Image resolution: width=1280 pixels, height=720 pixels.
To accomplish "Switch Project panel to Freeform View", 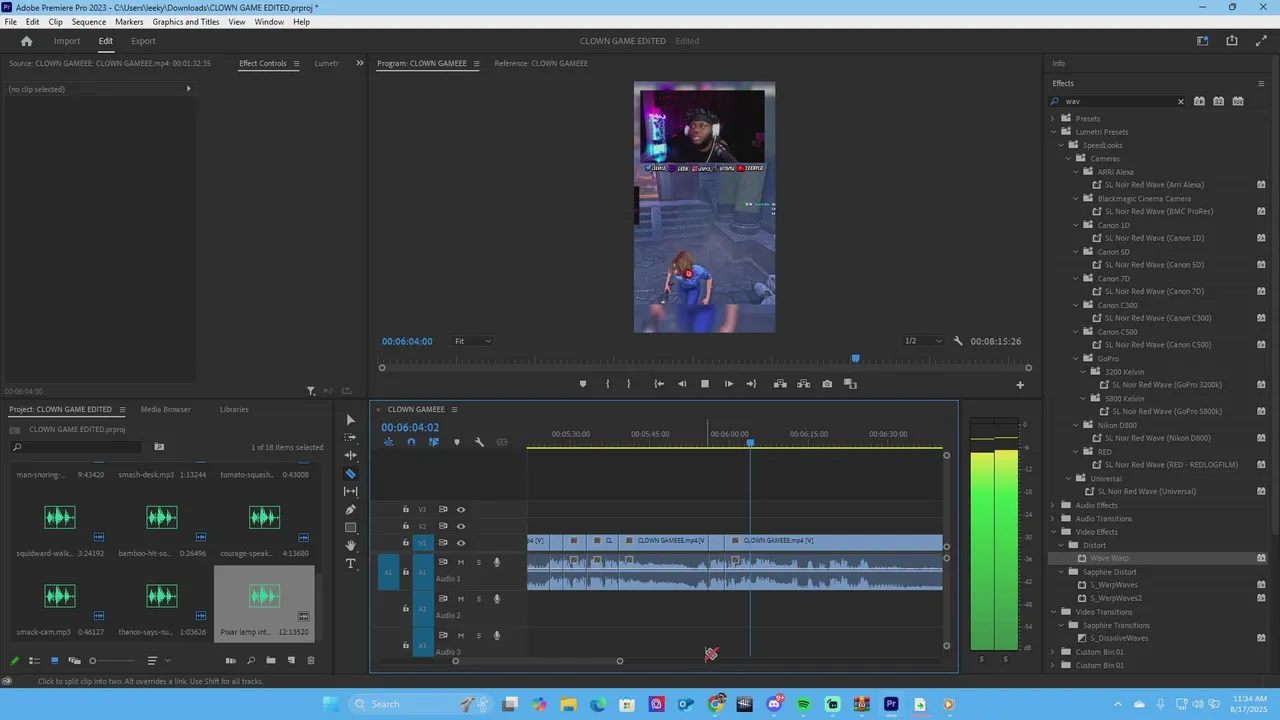I will point(74,661).
